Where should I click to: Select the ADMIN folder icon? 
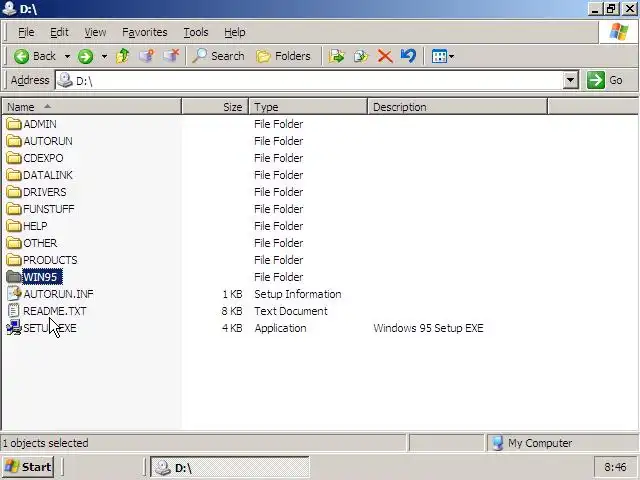(x=14, y=124)
